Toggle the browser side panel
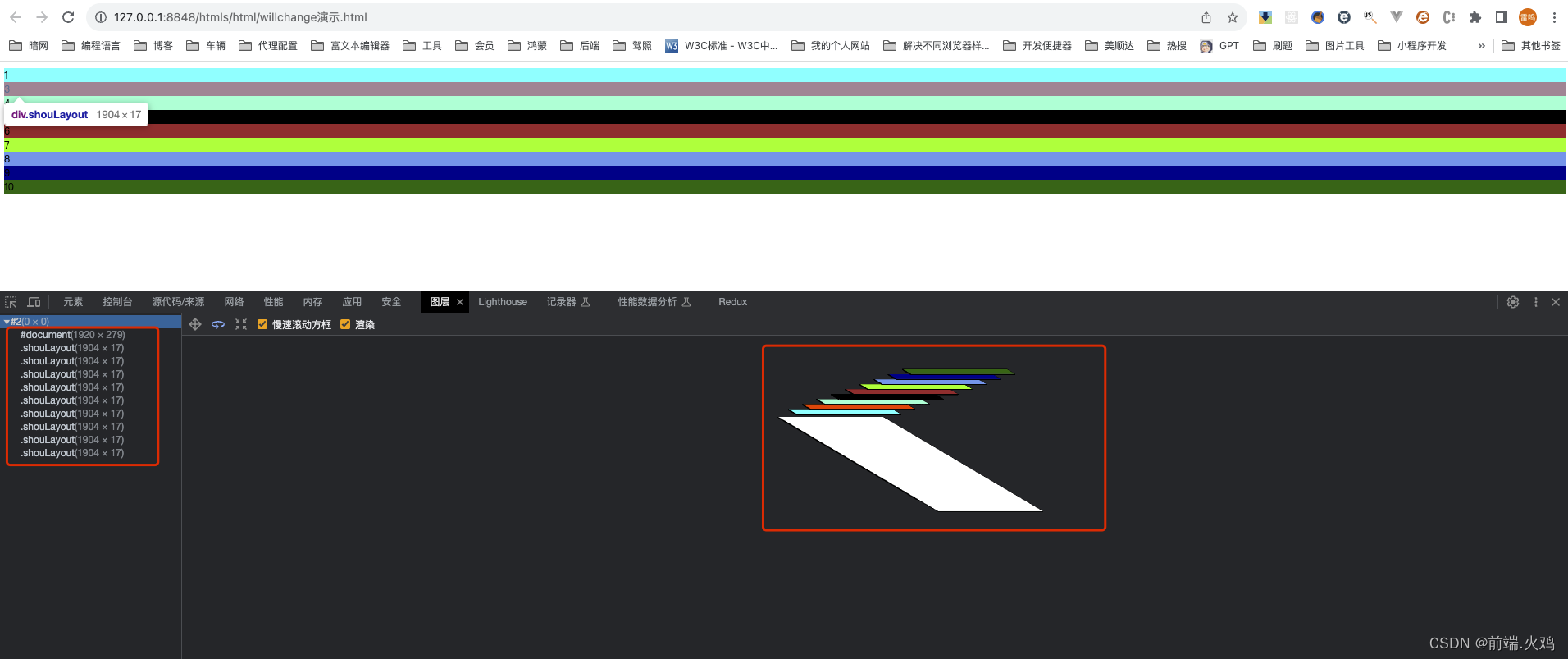Screen dimensions: 1568x659 [1502, 17]
